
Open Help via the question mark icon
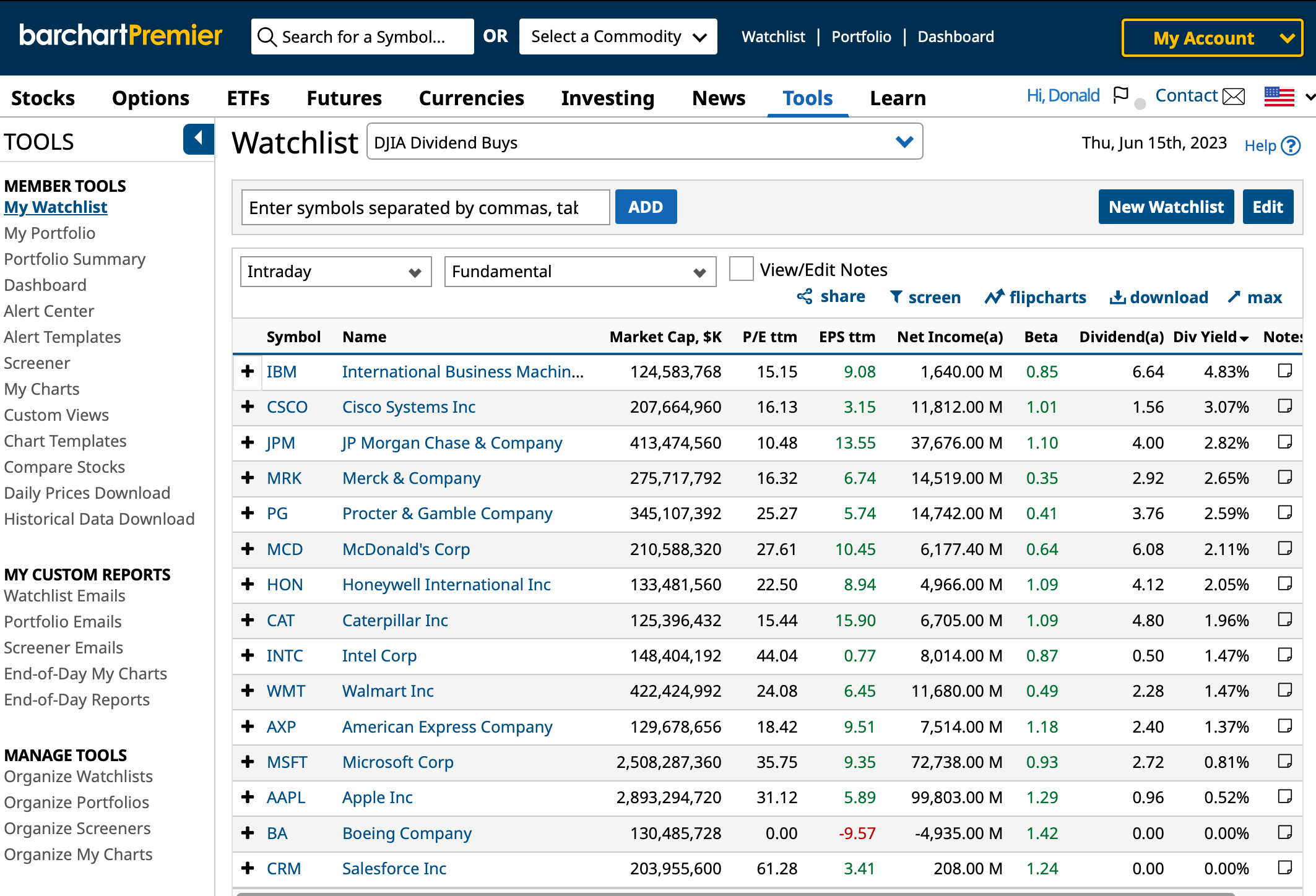1291,145
